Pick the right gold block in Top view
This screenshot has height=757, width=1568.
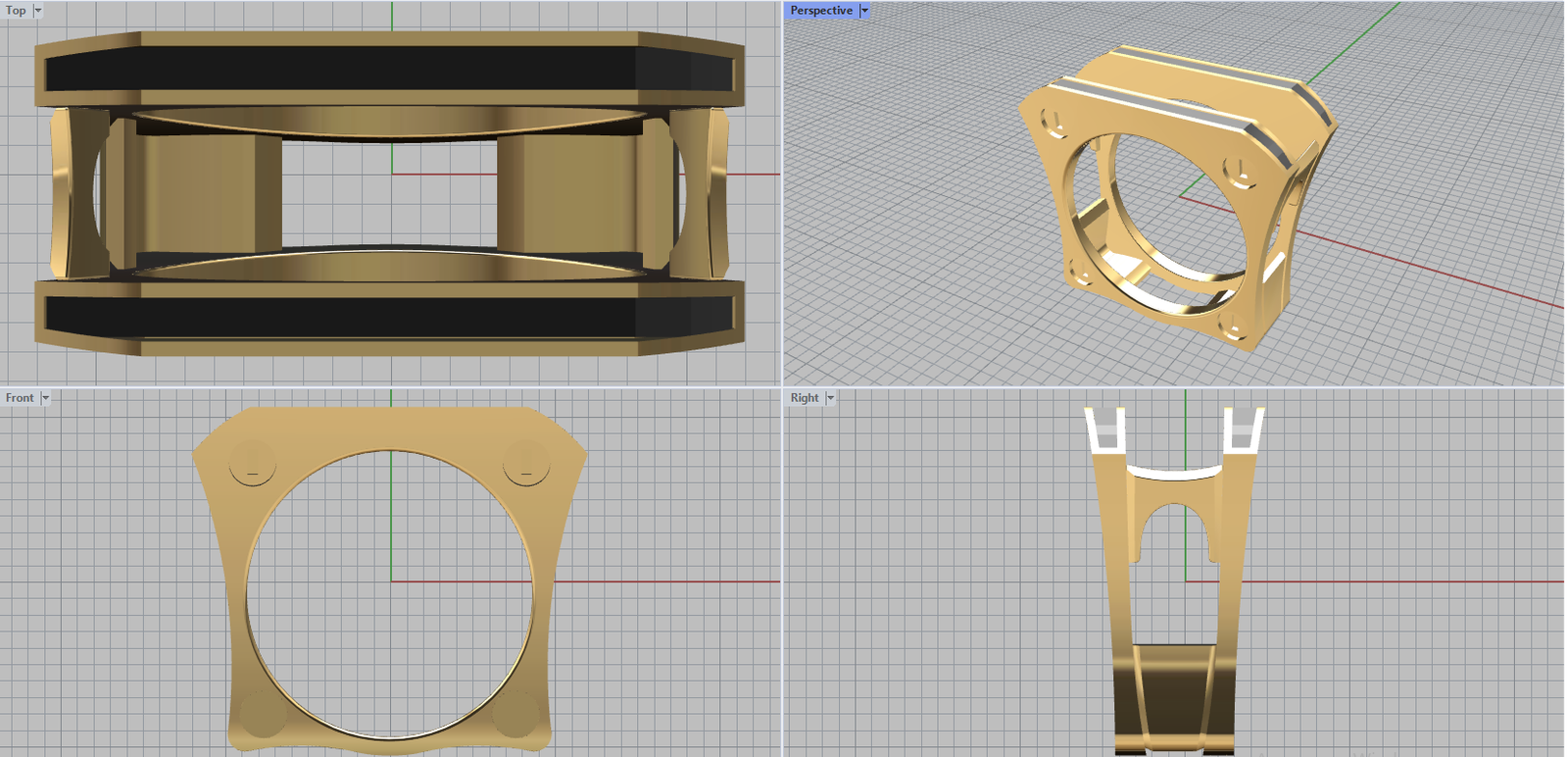pyautogui.click(x=568, y=192)
